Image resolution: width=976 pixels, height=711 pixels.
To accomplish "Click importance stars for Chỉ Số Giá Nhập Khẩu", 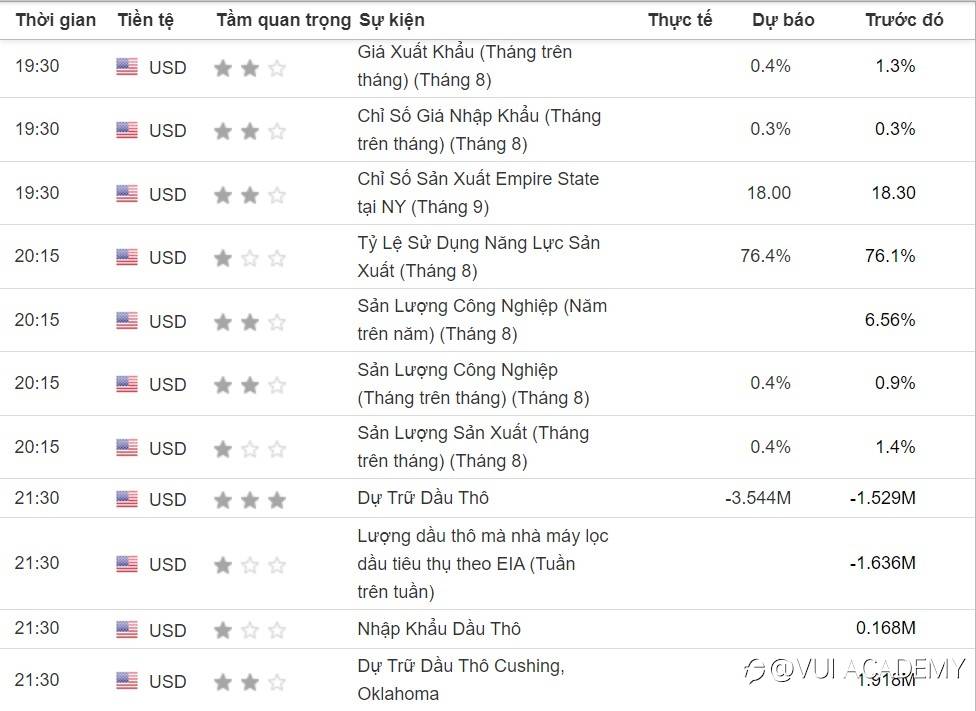I will coord(250,131).
